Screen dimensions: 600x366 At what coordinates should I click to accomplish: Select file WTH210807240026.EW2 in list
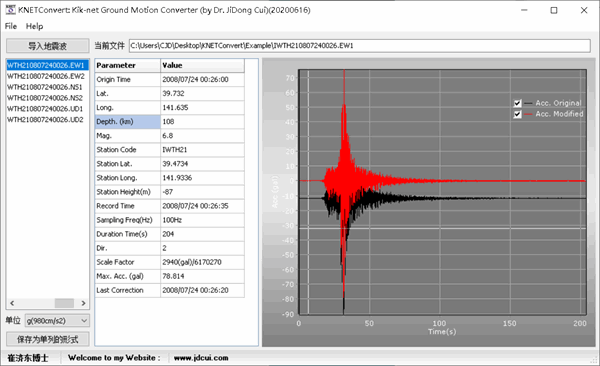tap(47, 76)
